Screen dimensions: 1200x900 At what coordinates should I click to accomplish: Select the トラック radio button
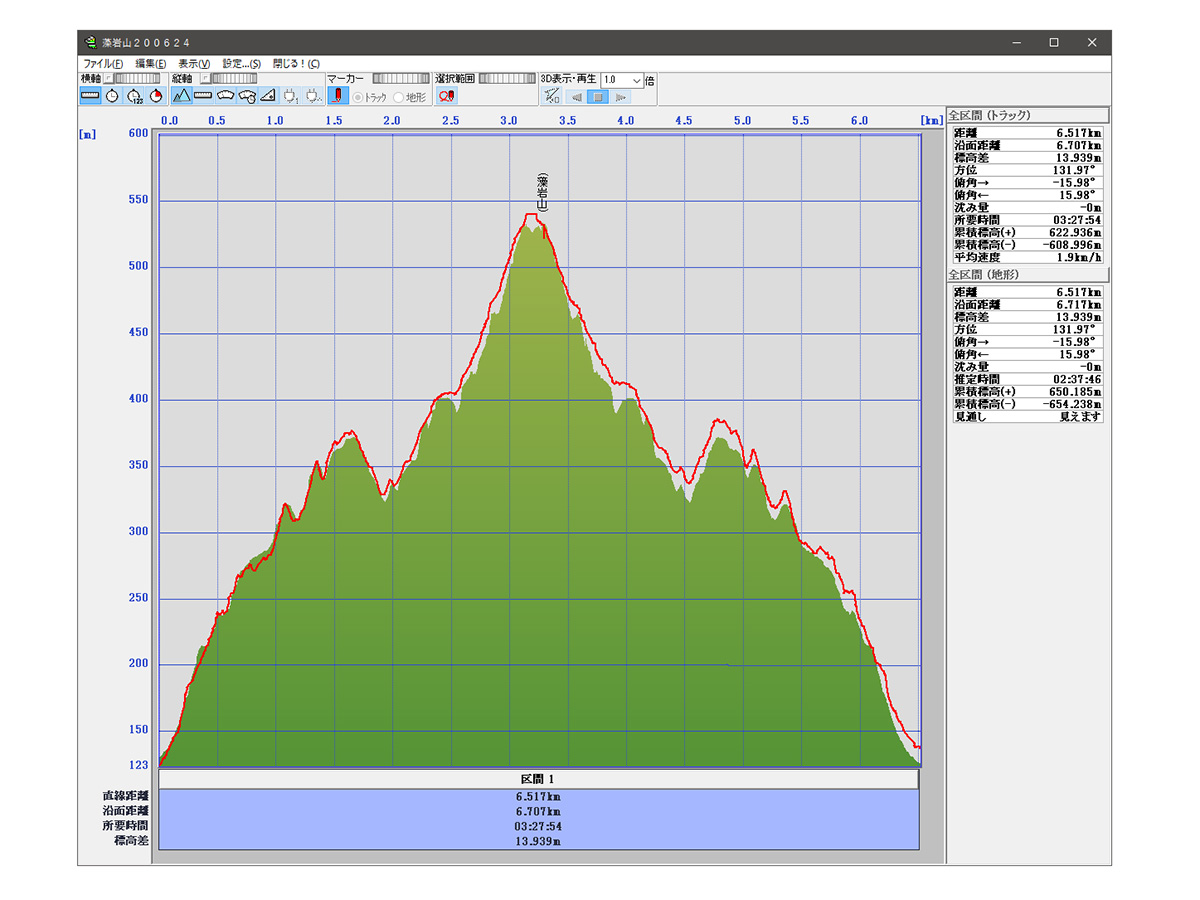(358, 97)
